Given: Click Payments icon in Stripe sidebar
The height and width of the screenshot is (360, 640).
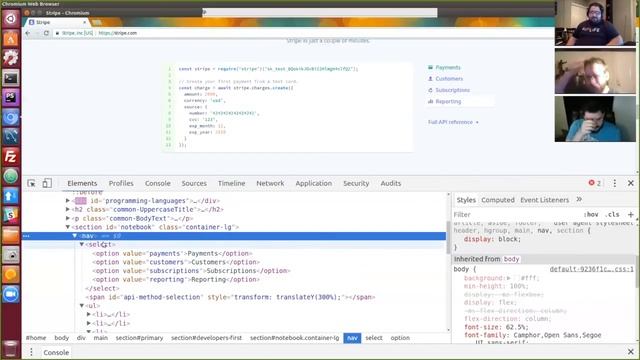Looking at the screenshot, I should (430, 67).
